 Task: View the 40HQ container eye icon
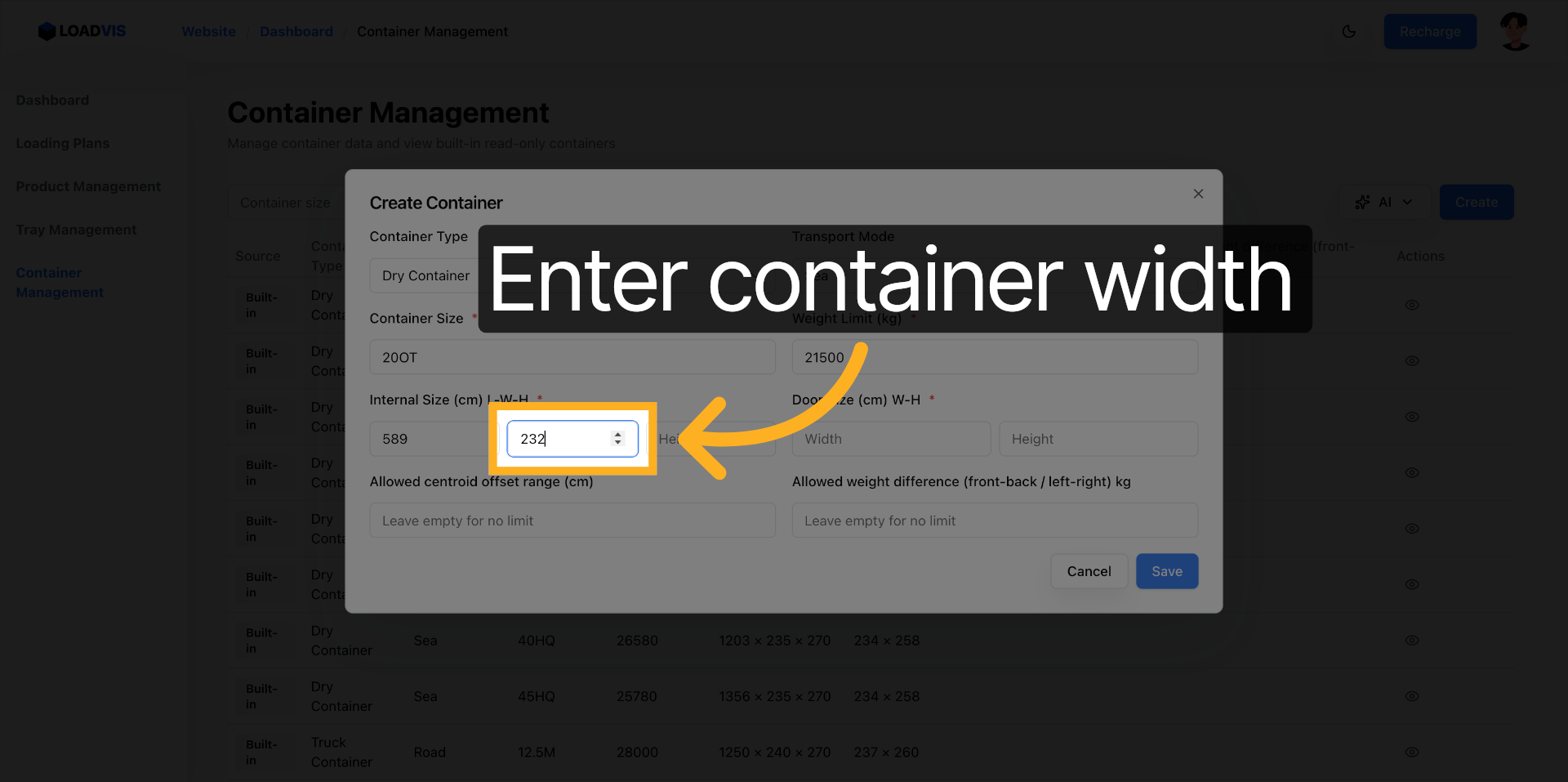coord(1411,641)
